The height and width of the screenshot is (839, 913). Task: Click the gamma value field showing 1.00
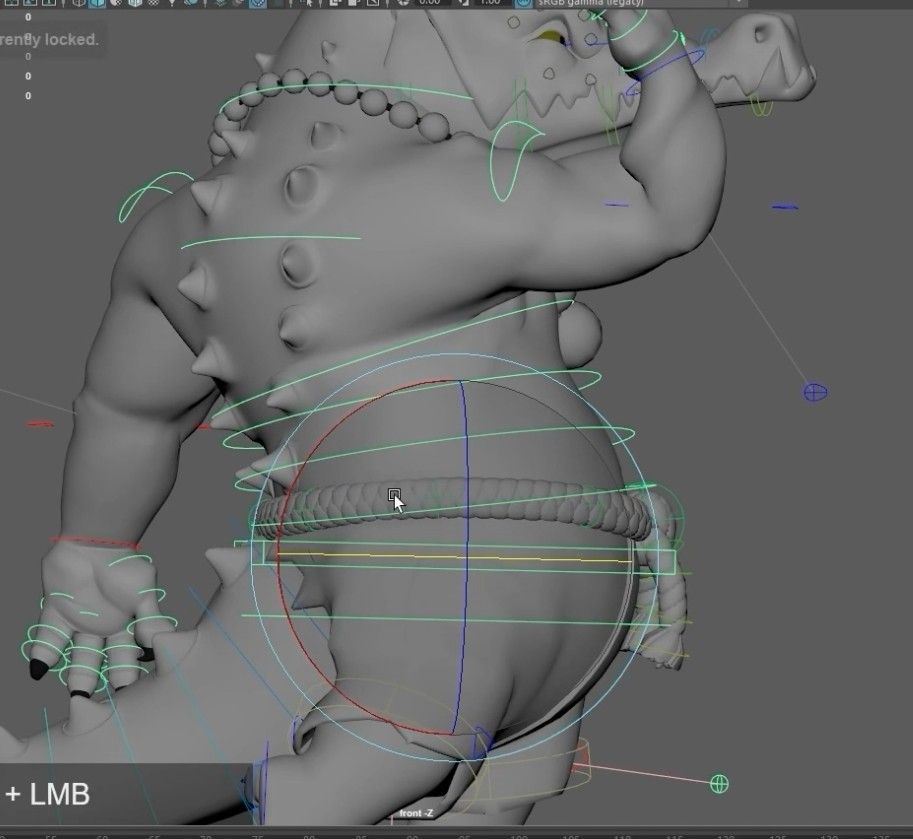click(491, 2)
